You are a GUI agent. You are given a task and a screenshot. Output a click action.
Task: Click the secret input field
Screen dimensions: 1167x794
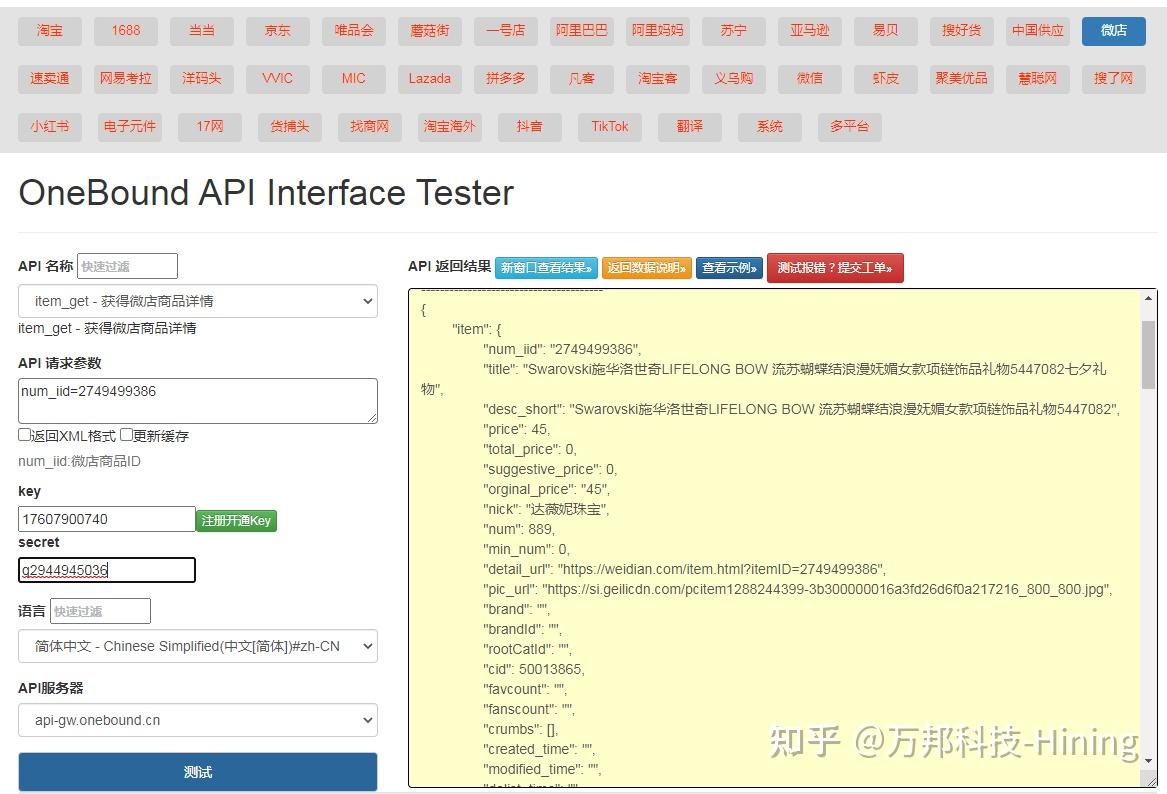tap(106, 569)
